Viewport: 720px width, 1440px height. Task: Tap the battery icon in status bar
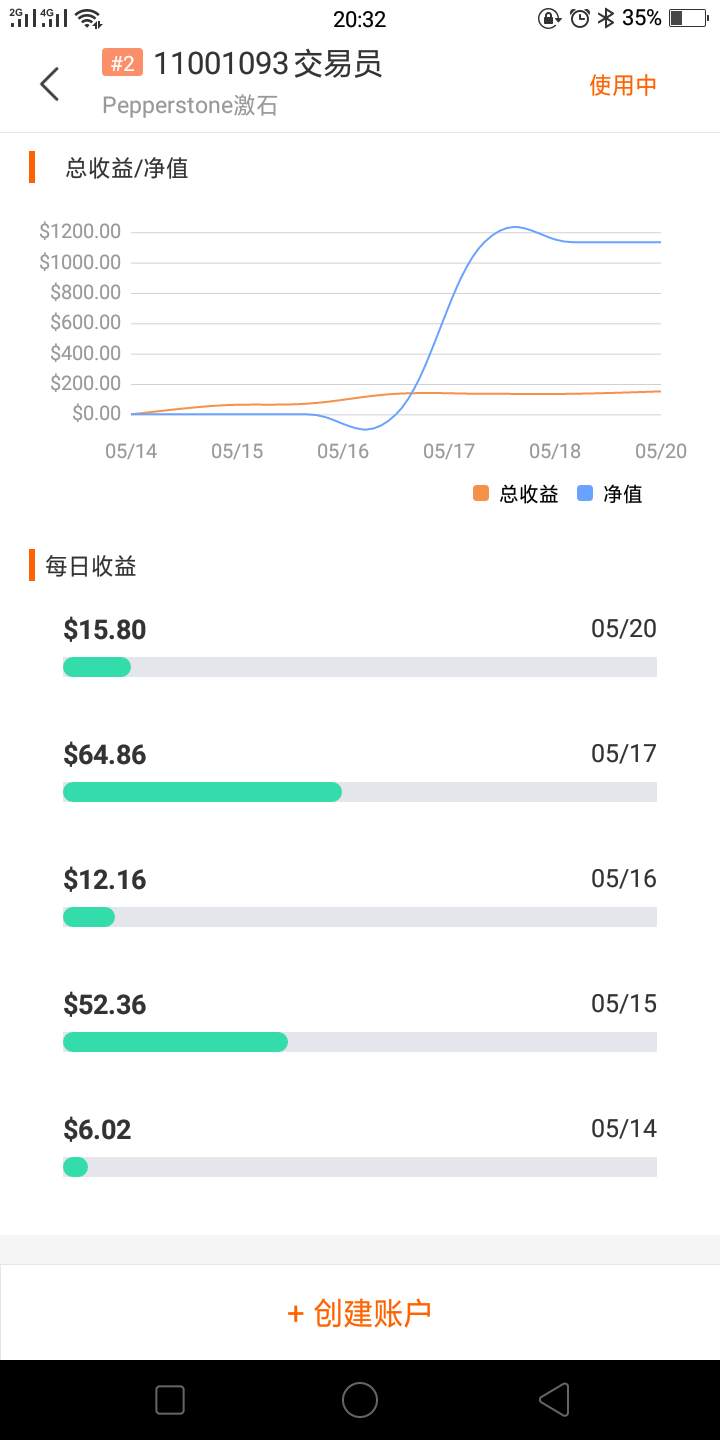[688, 18]
